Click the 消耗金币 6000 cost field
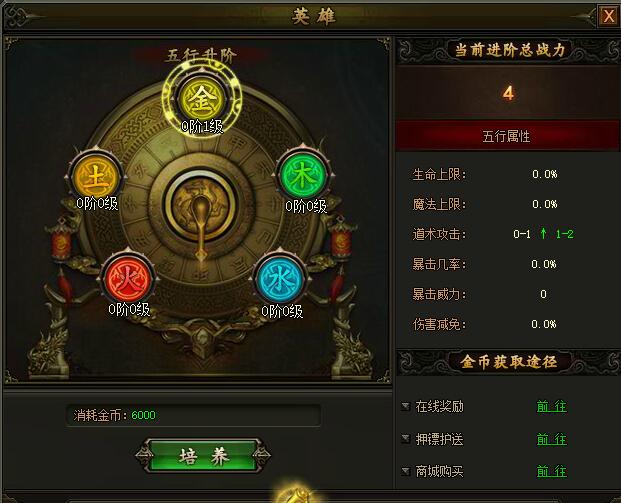 pos(194,415)
